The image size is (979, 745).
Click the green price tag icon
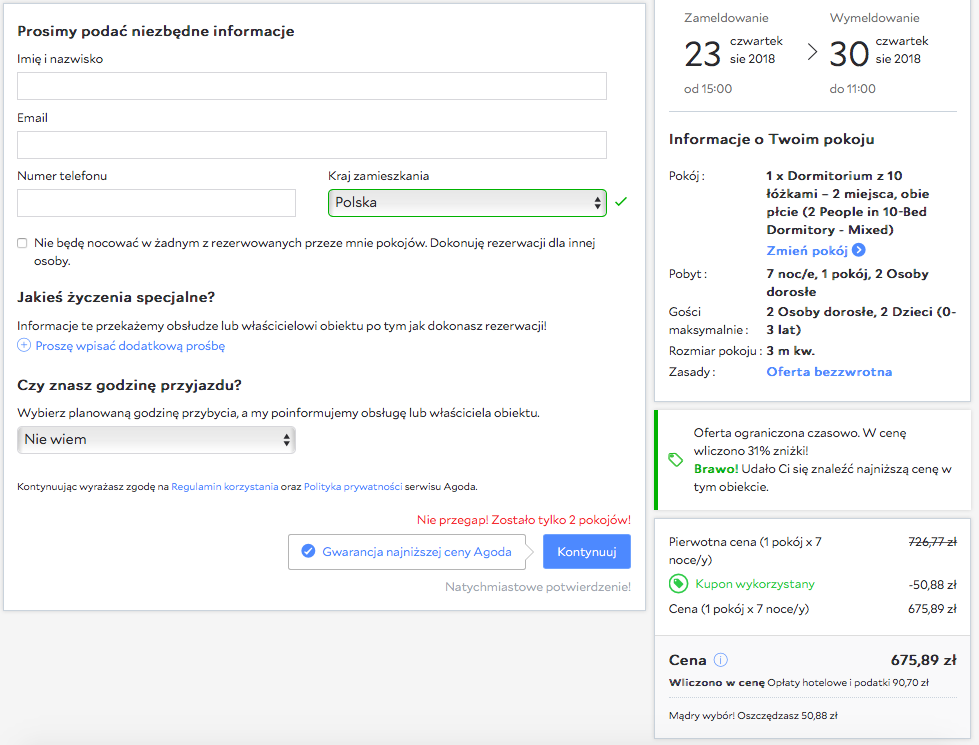[x=676, y=460]
